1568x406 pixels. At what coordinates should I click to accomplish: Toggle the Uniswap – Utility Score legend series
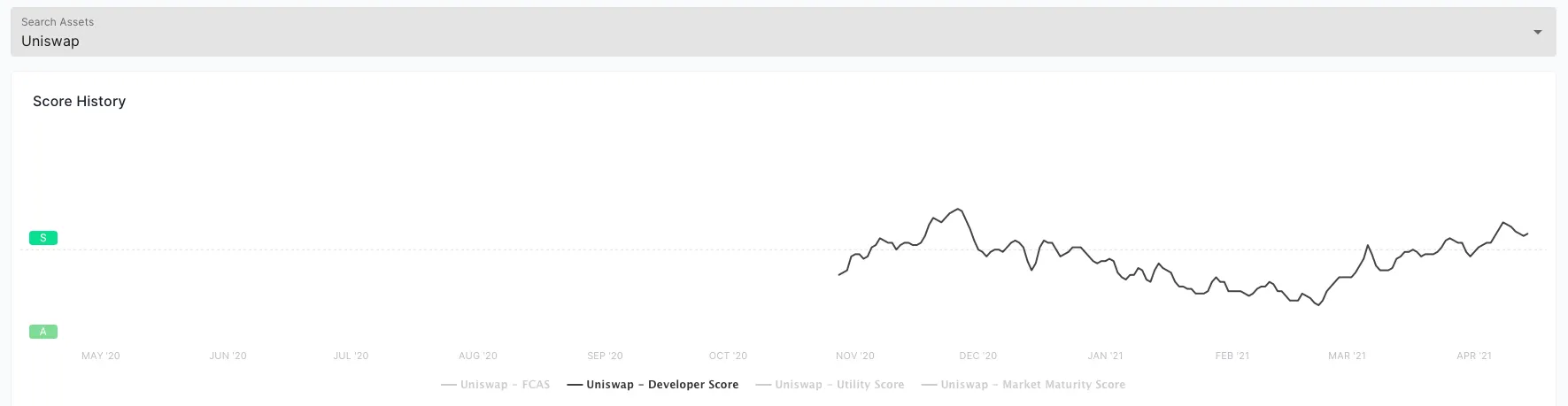click(830, 385)
